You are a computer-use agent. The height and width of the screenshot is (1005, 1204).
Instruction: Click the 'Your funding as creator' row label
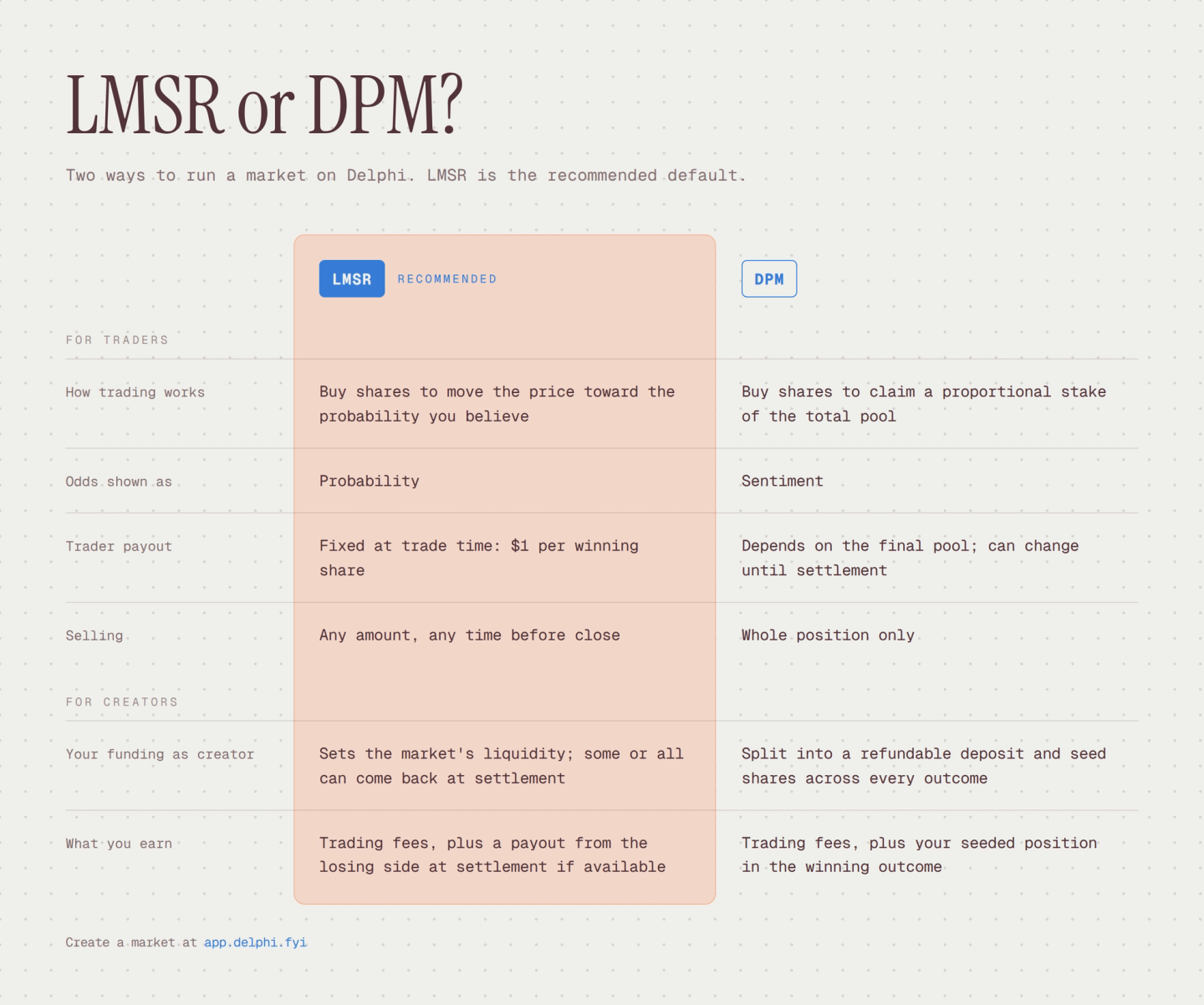coord(160,754)
